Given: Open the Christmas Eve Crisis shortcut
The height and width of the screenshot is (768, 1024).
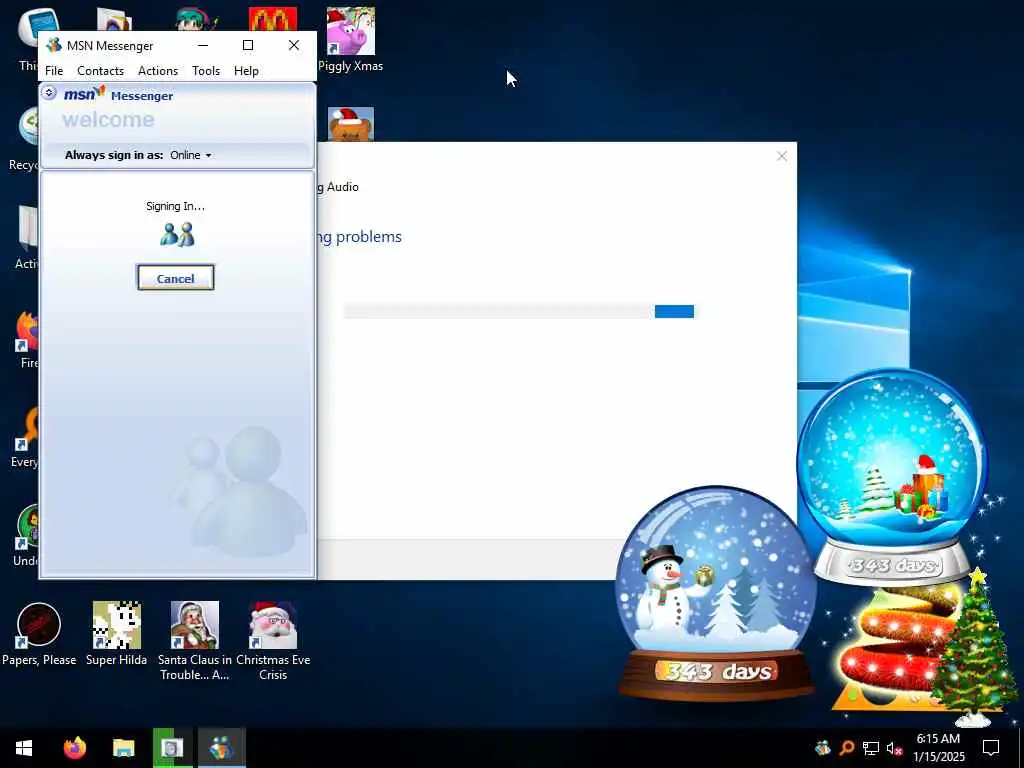Looking at the screenshot, I should point(273,640).
